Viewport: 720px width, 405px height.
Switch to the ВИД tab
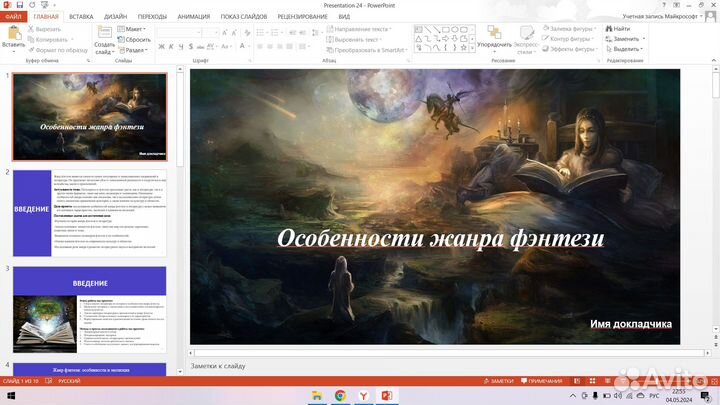click(x=344, y=17)
